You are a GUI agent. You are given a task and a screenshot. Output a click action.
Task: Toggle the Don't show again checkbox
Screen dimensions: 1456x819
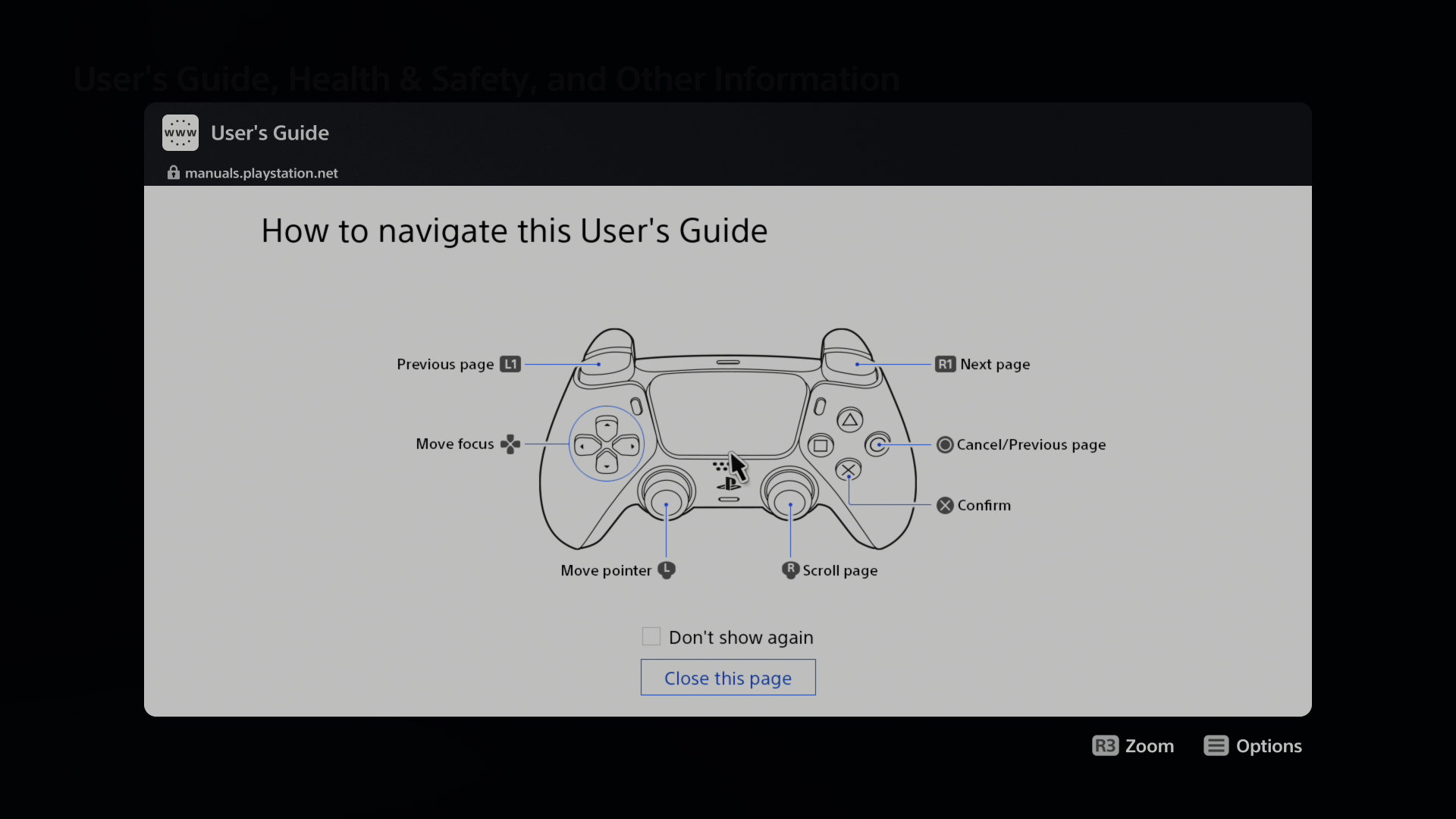click(651, 636)
